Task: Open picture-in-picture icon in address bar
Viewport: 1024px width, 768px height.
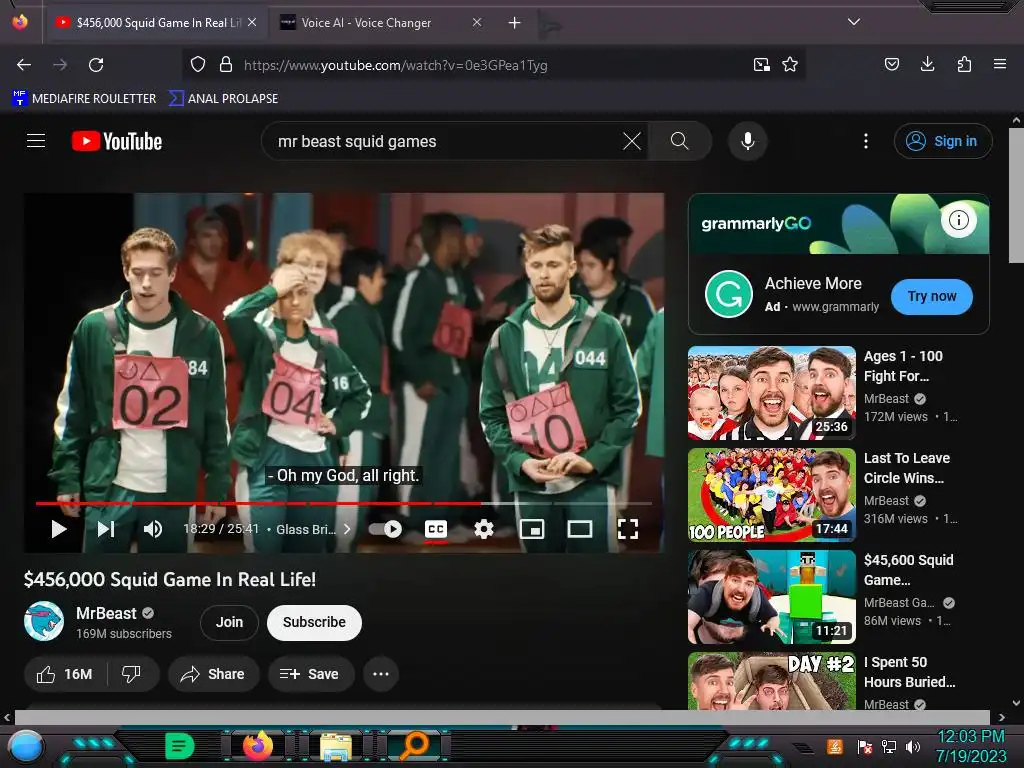Action: tap(761, 65)
